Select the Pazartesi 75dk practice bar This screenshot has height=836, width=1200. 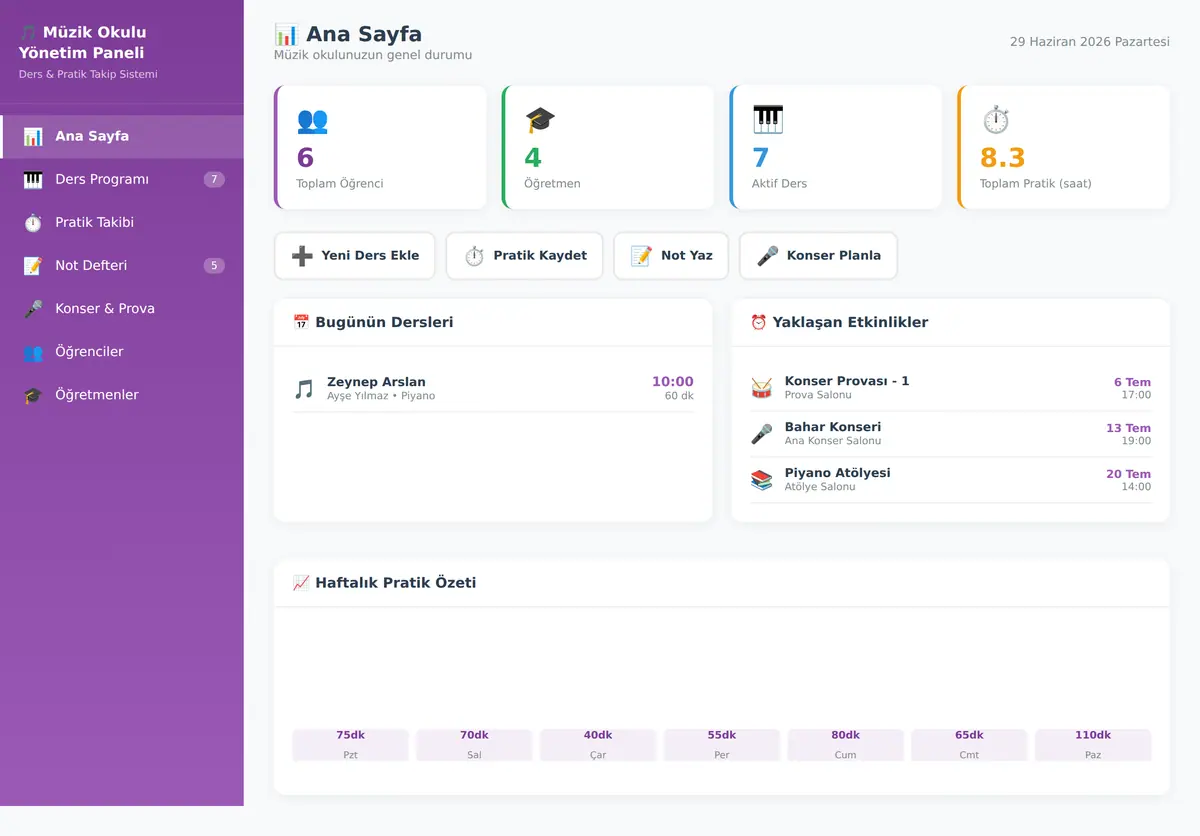(x=350, y=745)
